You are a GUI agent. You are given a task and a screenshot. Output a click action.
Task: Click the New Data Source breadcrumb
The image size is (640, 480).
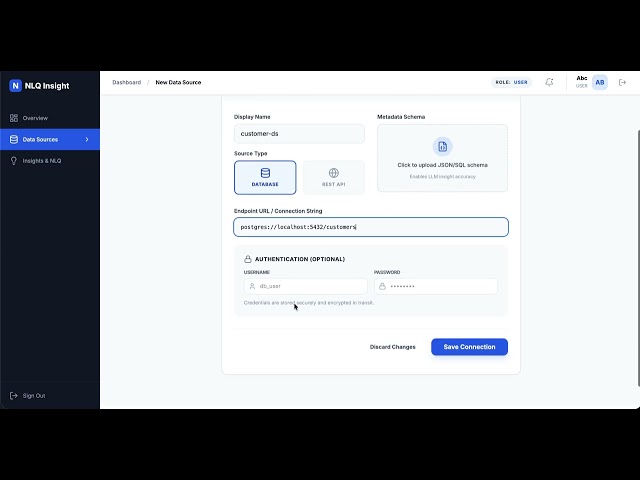coord(178,82)
